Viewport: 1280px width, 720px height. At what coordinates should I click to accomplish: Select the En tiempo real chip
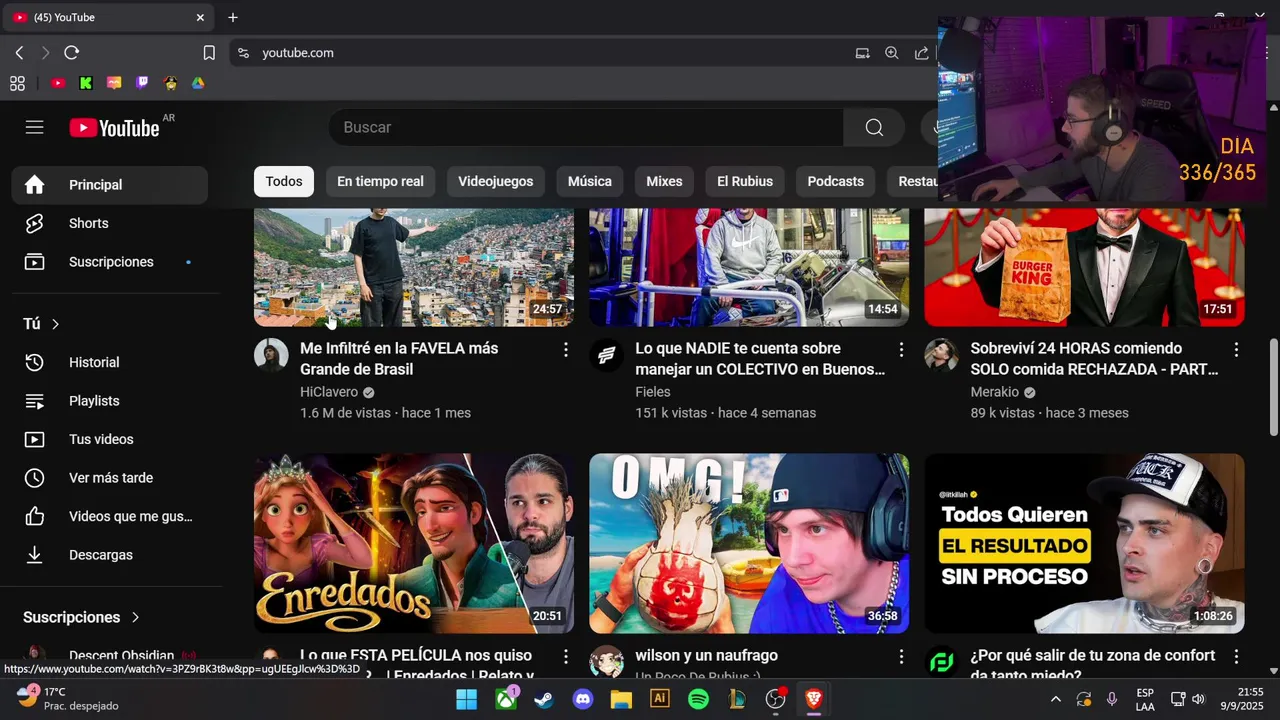[x=380, y=181]
